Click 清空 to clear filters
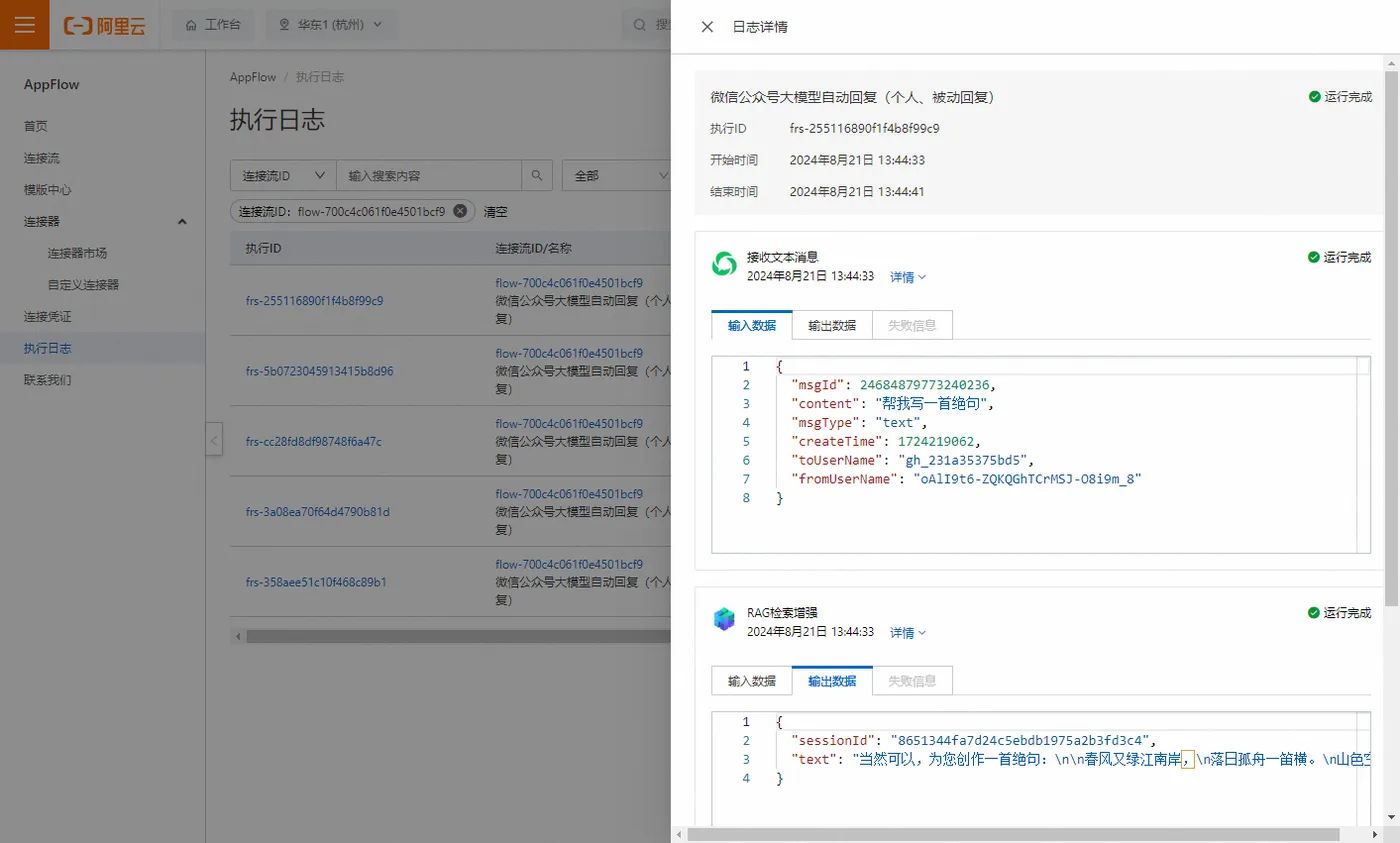Viewport: 1400px width, 843px height. tap(496, 212)
